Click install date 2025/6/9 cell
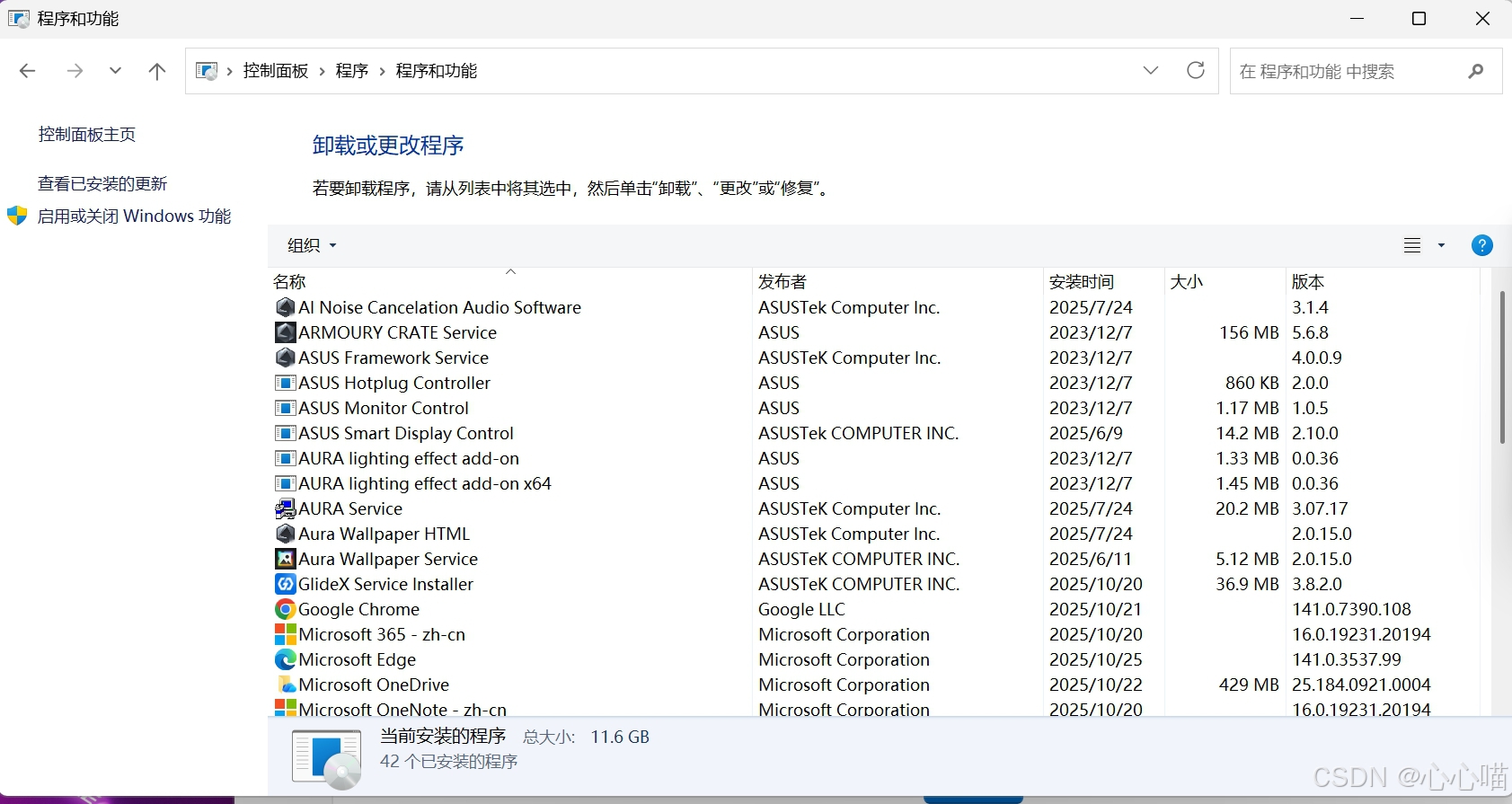The width and height of the screenshot is (1512, 804). coord(1086,433)
